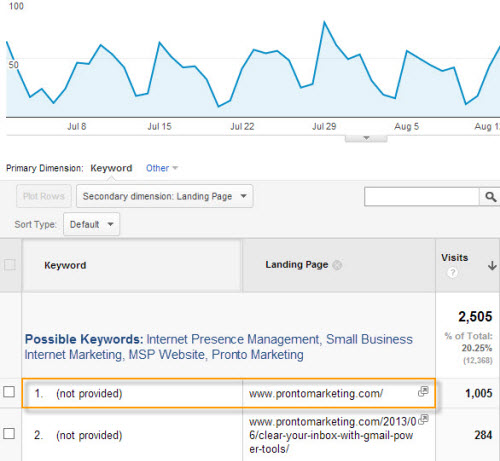Viewport: 500px width, 461px height.
Task: Click the Aug 5 chart axis label
Action: (406, 127)
